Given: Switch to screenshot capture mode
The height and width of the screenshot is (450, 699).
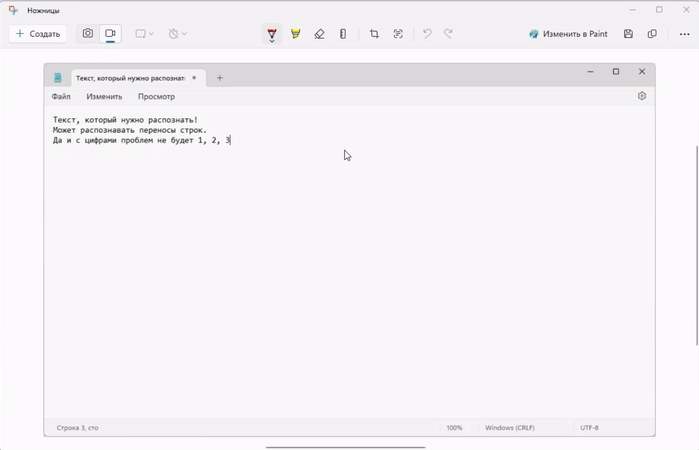Looking at the screenshot, I should [x=88, y=34].
